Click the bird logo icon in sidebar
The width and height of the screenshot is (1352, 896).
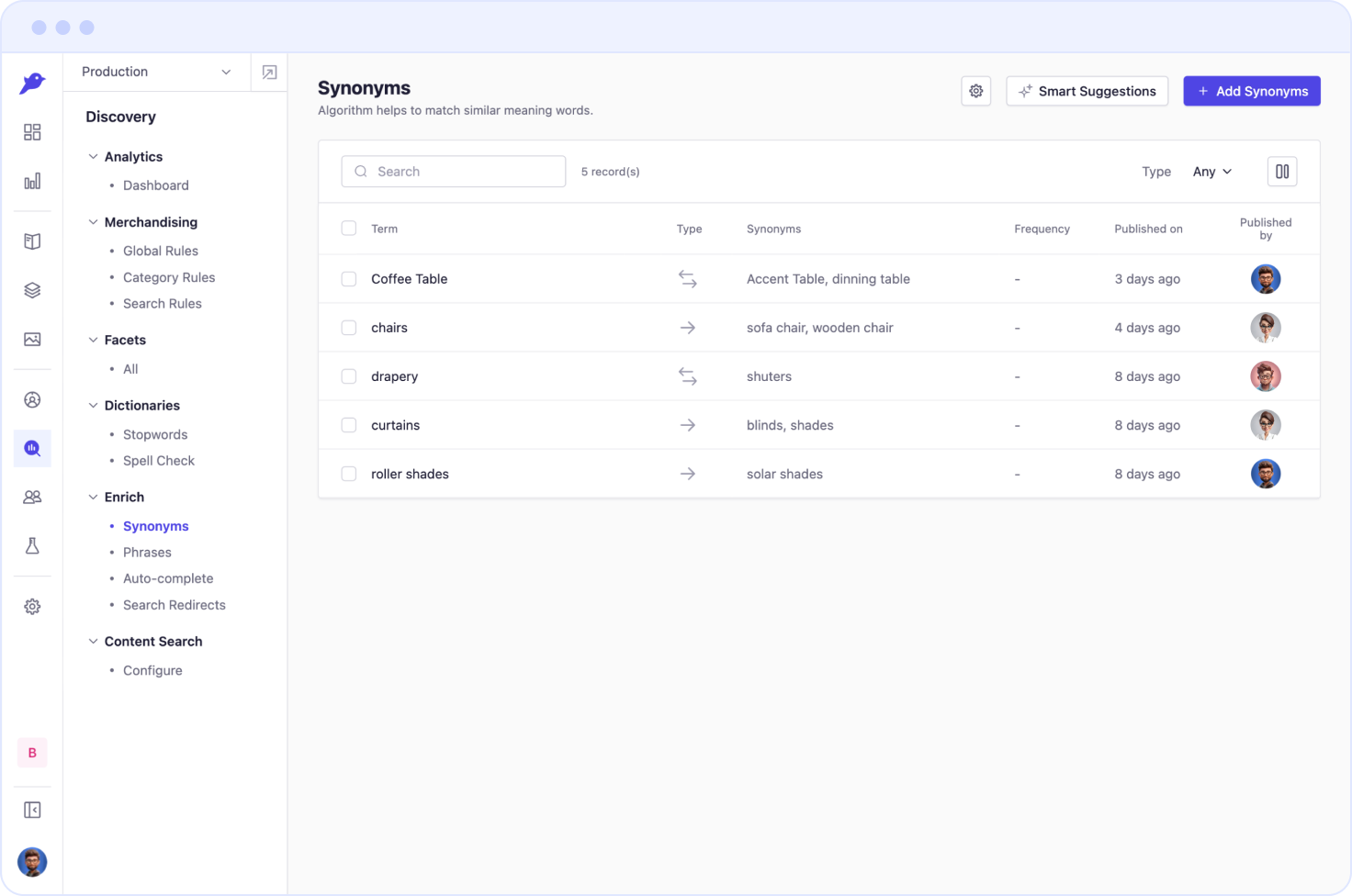point(32,84)
